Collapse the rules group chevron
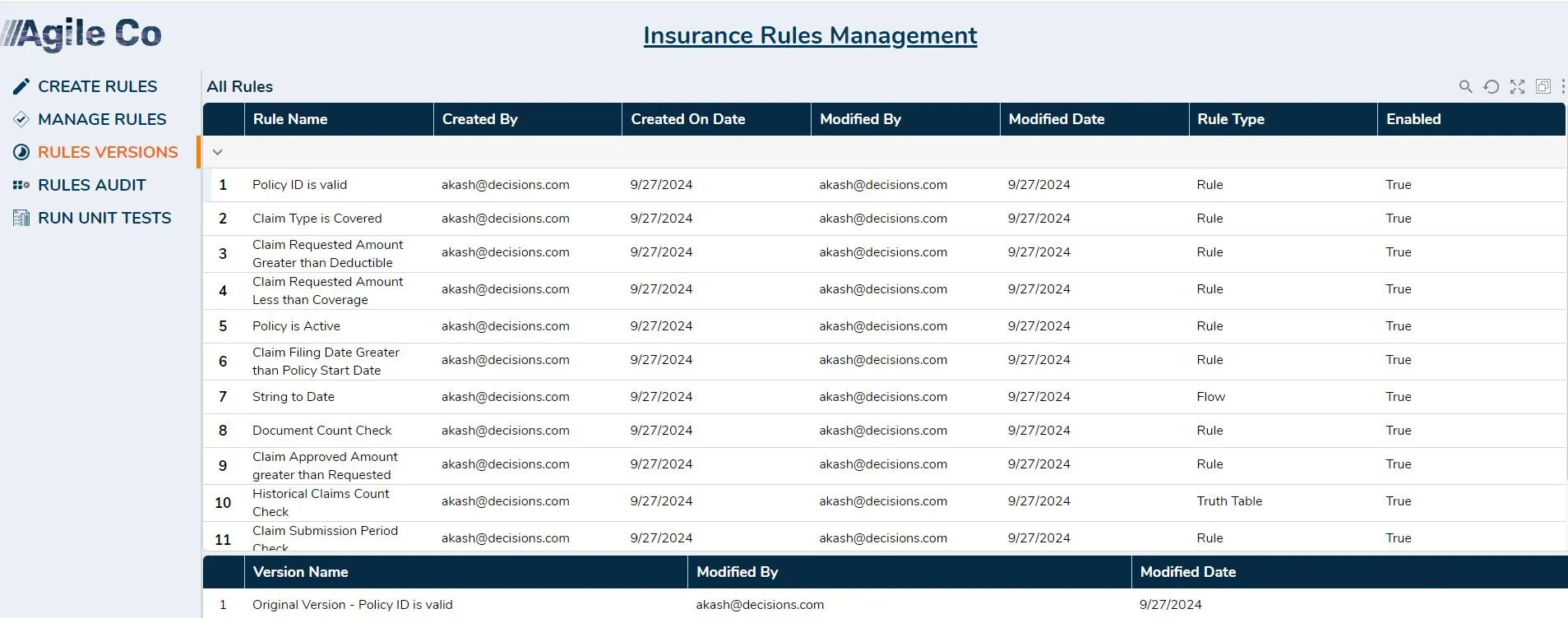Viewport: 1568px width, 618px height. tap(217, 152)
